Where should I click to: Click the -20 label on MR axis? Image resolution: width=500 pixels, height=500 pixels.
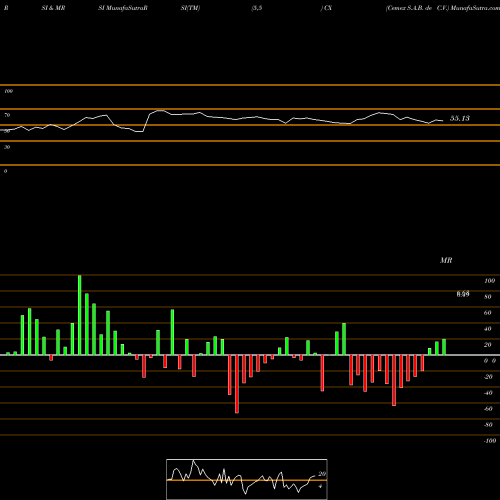[x=488, y=377]
